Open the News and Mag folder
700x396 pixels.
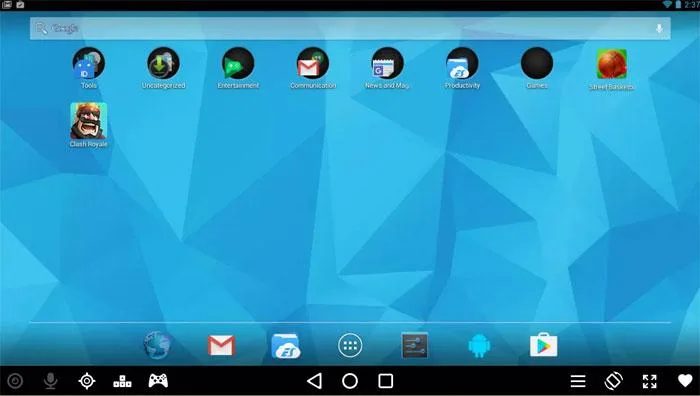[x=388, y=63]
